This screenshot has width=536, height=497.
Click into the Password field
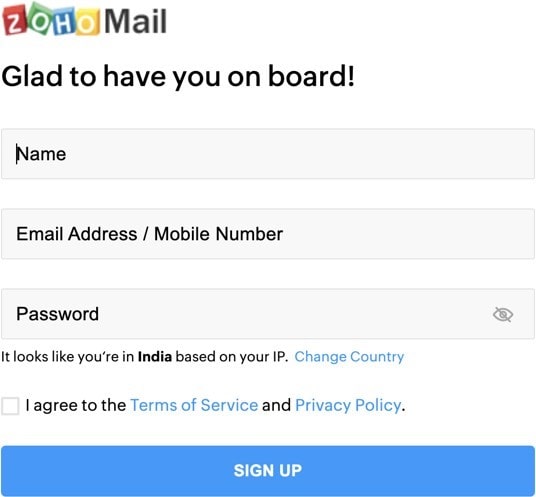[x=268, y=314]
